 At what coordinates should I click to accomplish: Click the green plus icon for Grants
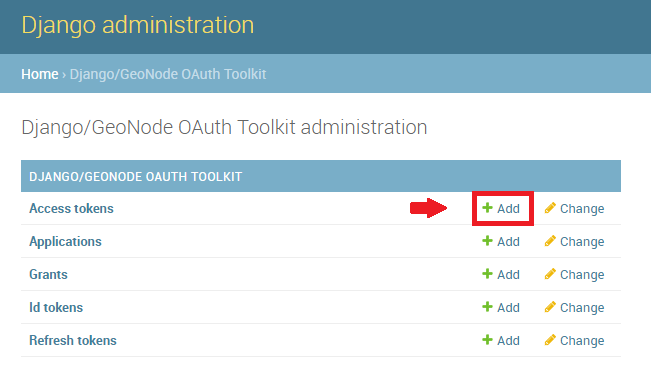[x=487, y=274]
